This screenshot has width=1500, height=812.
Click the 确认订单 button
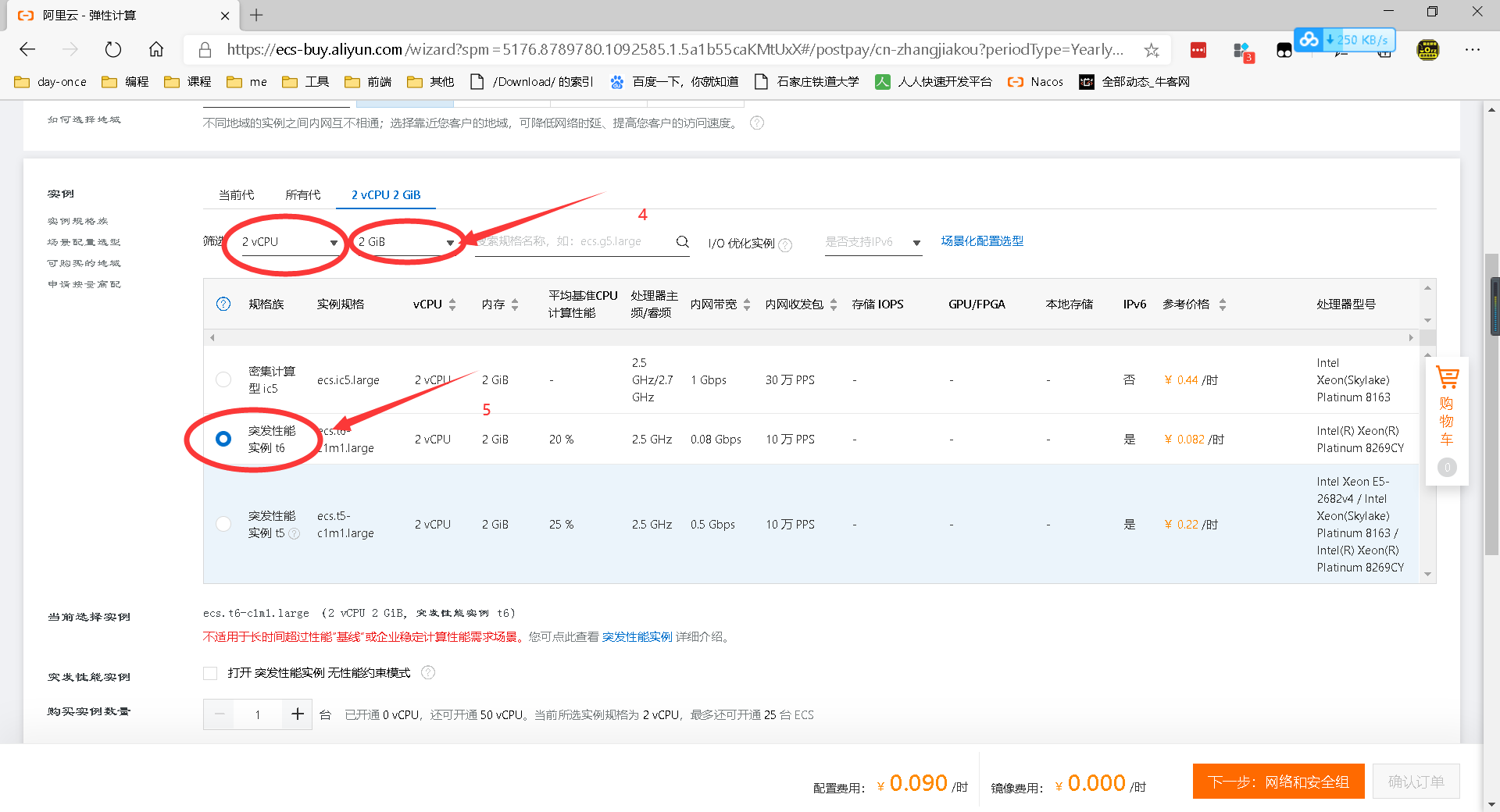click(1416, 782)
